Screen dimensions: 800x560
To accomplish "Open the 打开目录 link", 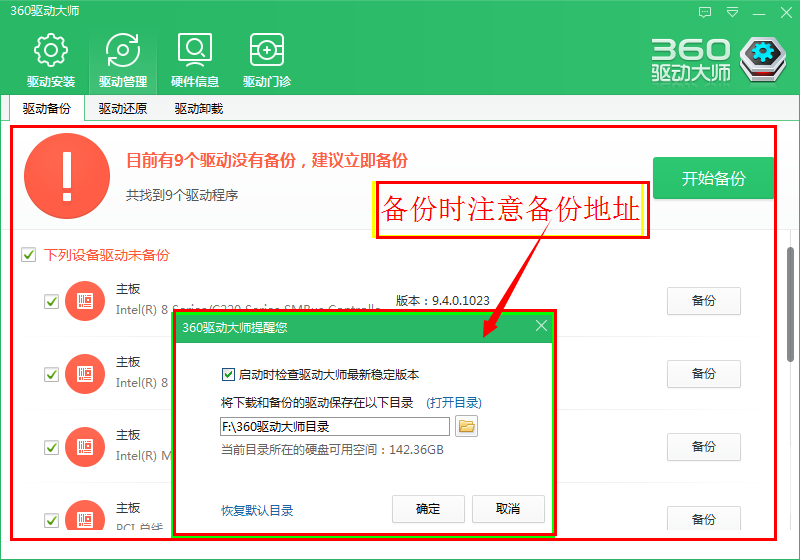I will click(x=454, y=403).
